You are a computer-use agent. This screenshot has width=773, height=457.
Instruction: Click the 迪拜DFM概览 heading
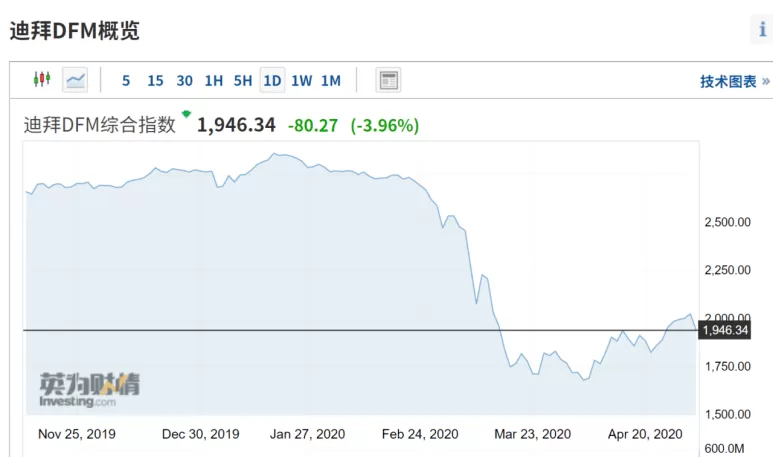click(75, 31)
